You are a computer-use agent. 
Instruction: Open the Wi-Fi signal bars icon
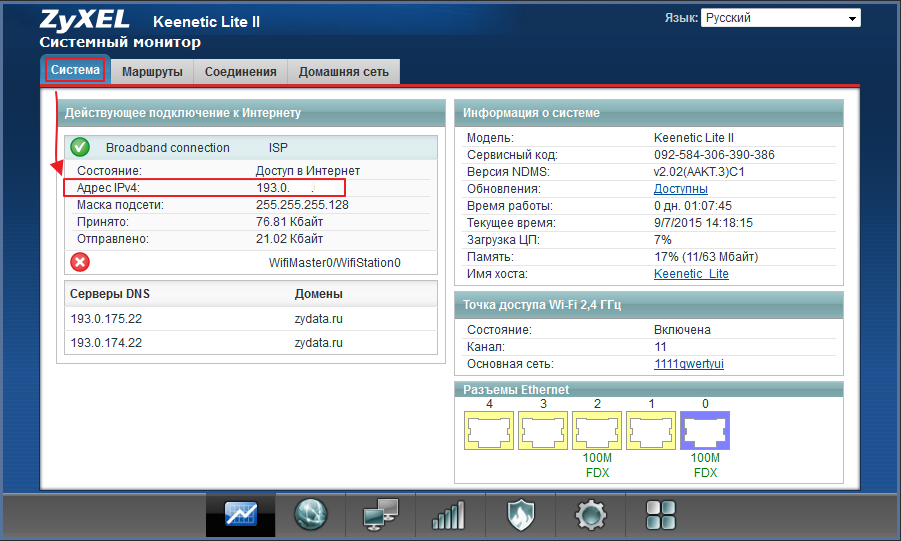coord(448,515)
